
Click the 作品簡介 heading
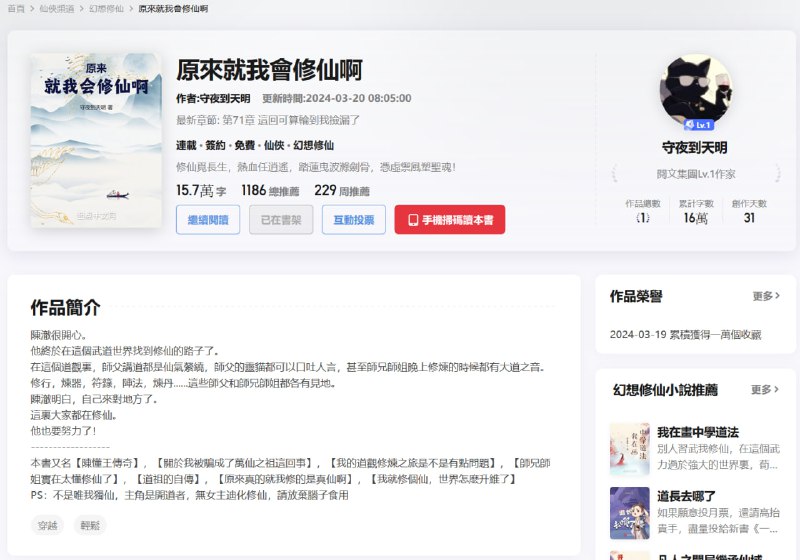point(65,308)
